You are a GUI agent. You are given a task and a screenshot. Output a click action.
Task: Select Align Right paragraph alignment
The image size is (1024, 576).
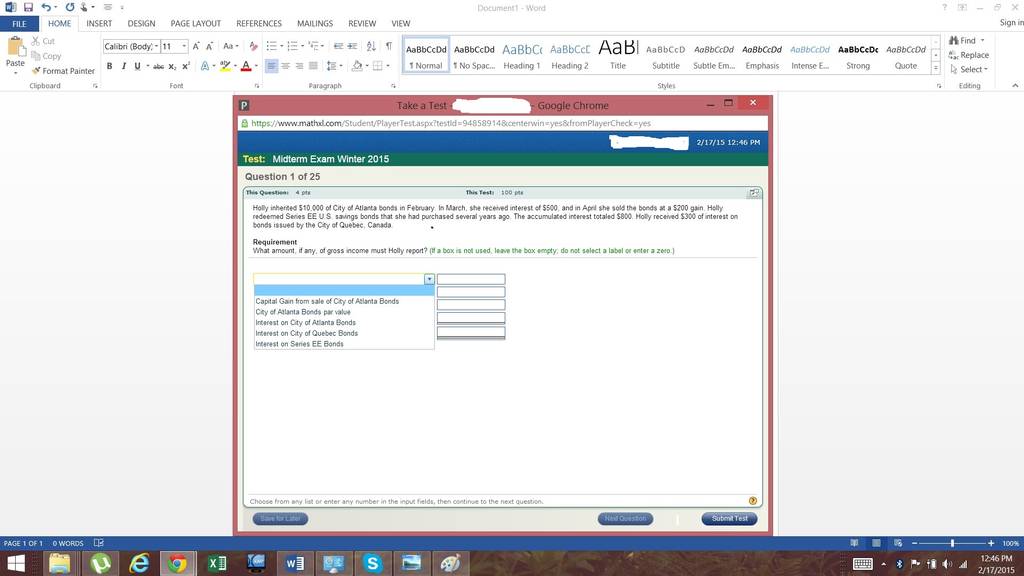(x=299, y=66)
